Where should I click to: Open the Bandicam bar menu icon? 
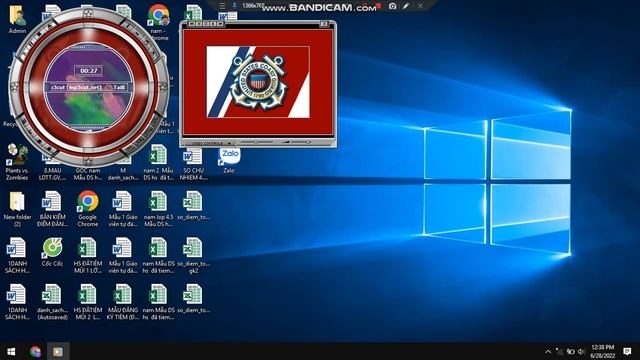222,6
